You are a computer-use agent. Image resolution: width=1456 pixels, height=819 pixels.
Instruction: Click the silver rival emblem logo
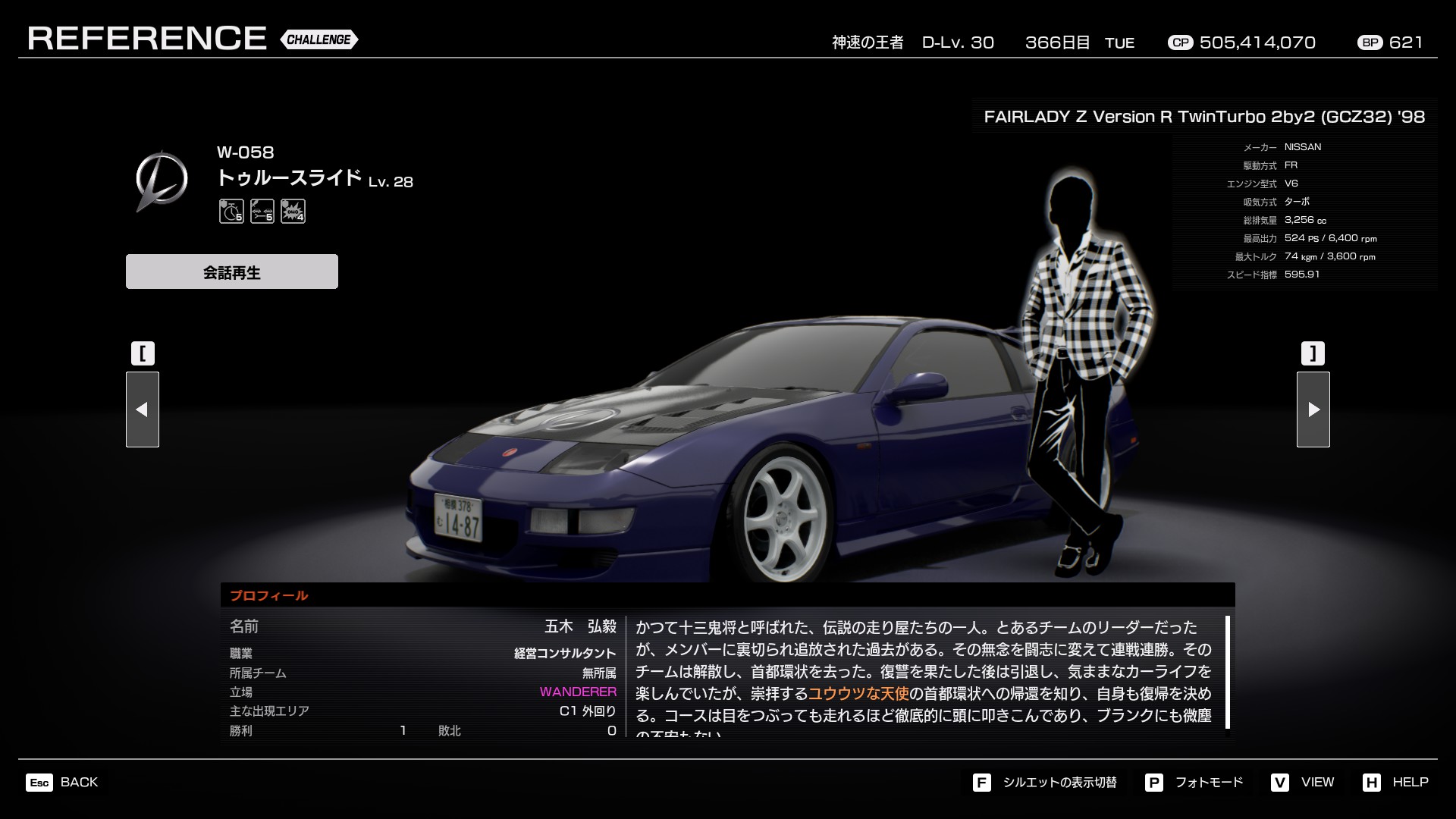[x=162, y=181]
